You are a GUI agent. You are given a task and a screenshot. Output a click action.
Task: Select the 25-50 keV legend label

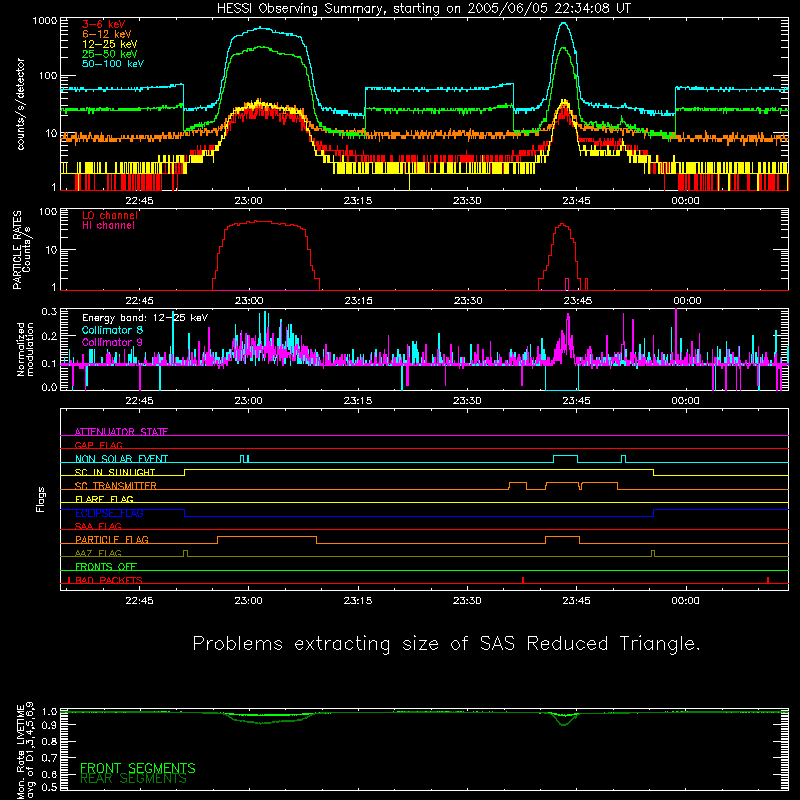pos(110,54)
